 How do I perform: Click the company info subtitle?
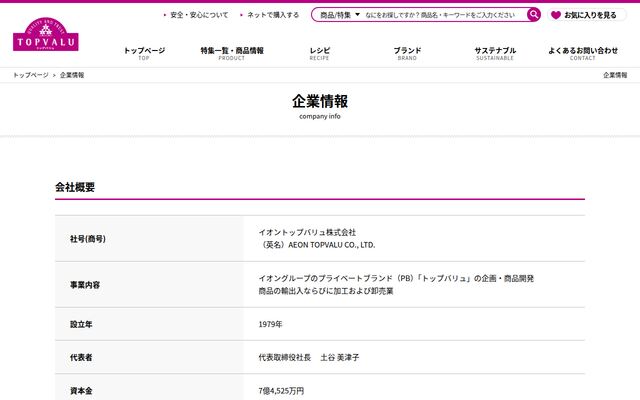click(320, 116)
